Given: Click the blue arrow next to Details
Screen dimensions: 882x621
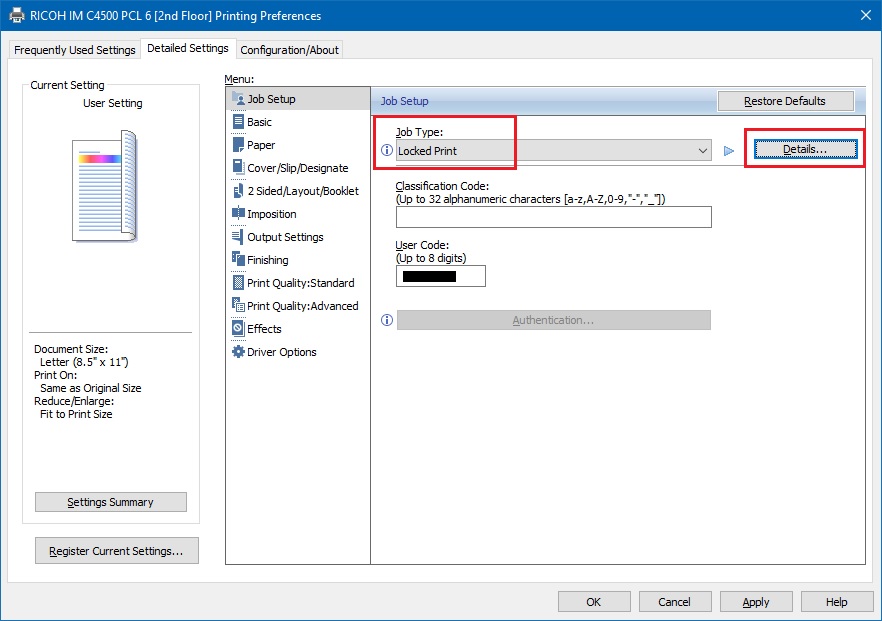Looking at the screenshot, I should click(x=729, y=151).
